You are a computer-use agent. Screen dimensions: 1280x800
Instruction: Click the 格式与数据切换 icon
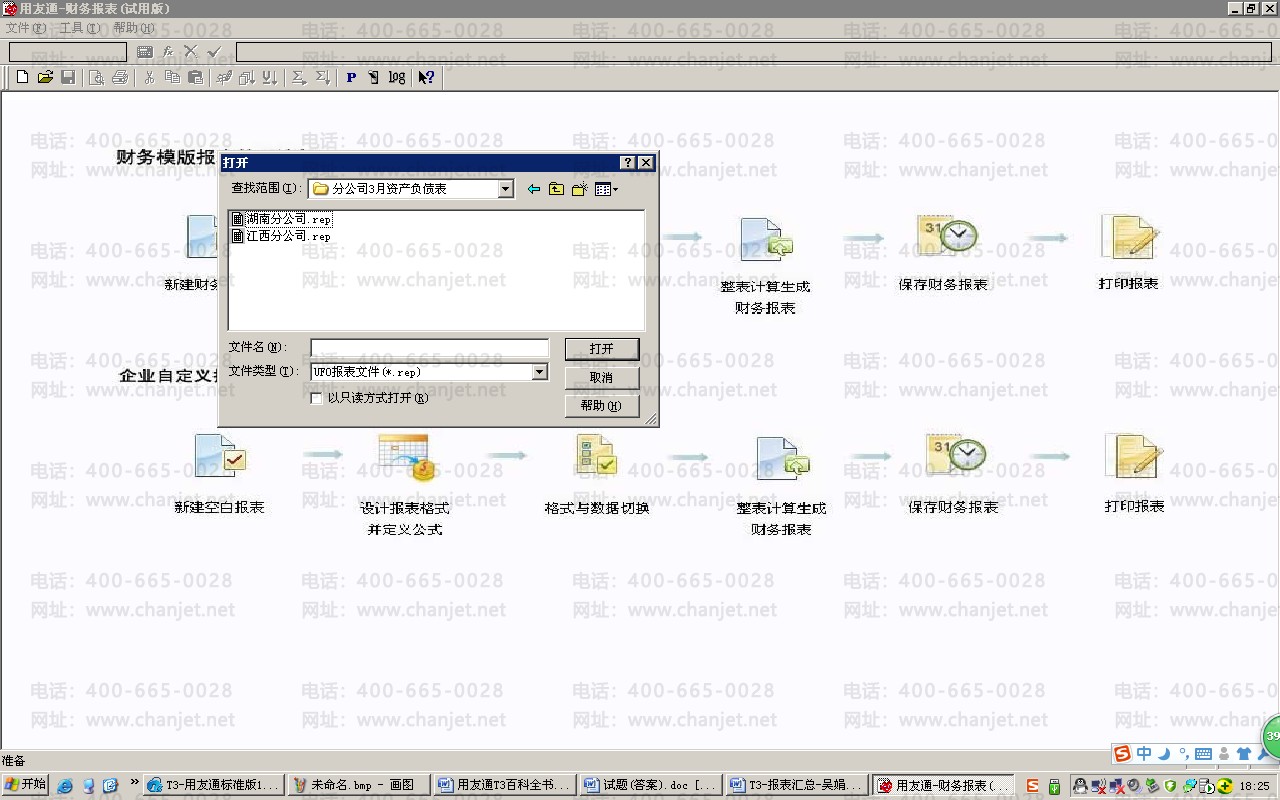[x=597, y=455]
